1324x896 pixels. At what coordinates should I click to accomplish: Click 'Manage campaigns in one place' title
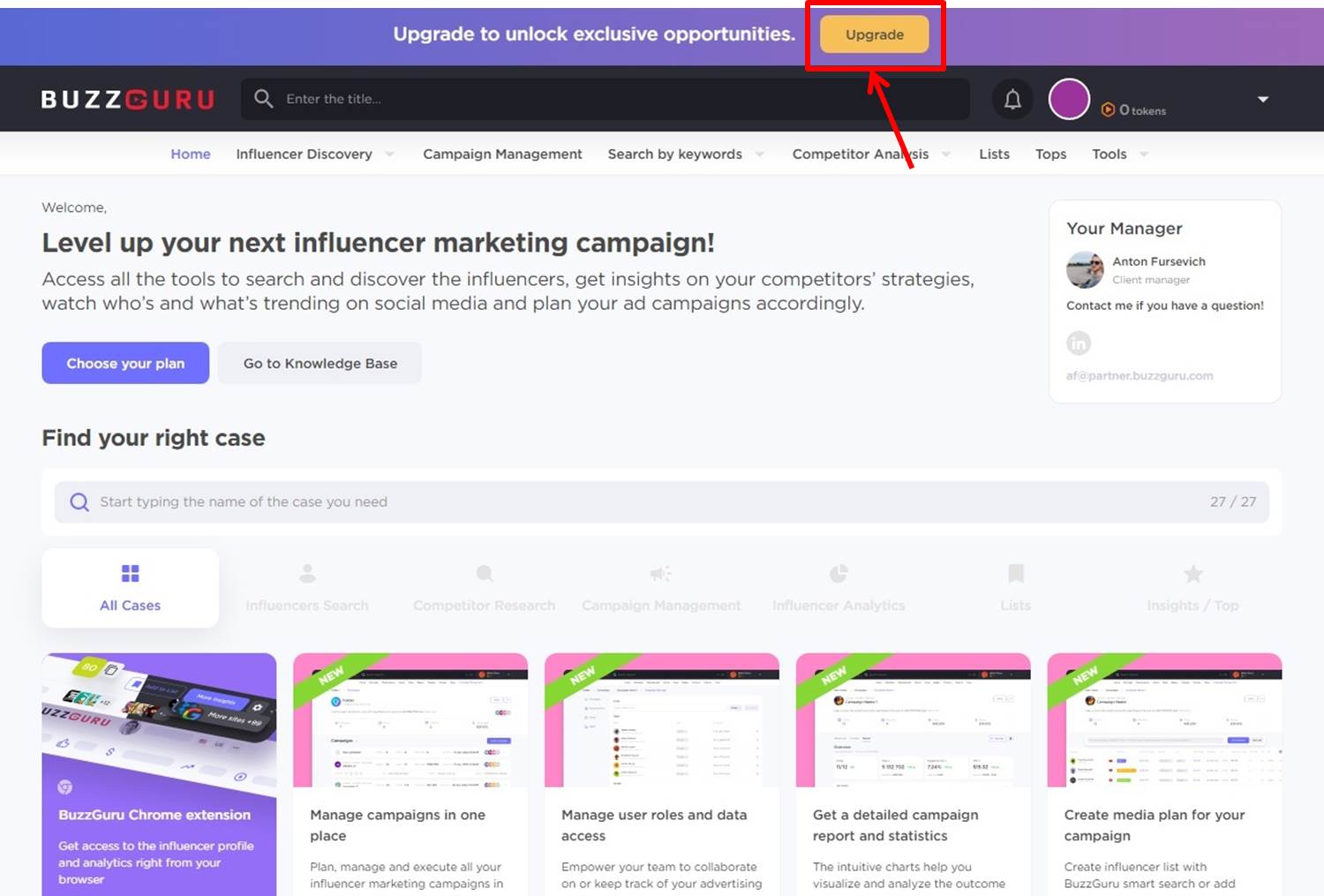pyautogui.click(x=397, y=825)
